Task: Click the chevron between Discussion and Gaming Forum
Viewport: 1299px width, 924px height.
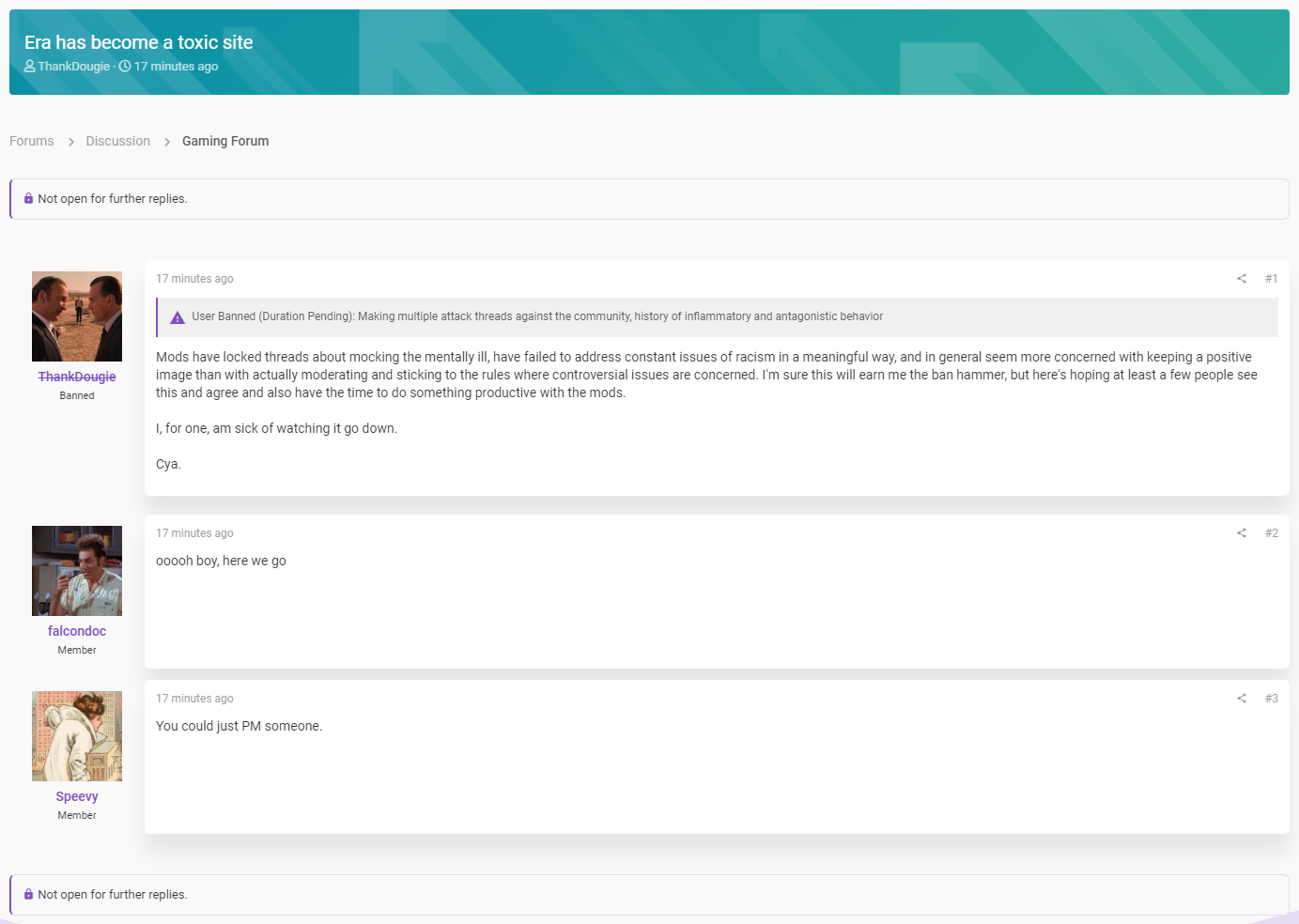Action: (166, 142)
